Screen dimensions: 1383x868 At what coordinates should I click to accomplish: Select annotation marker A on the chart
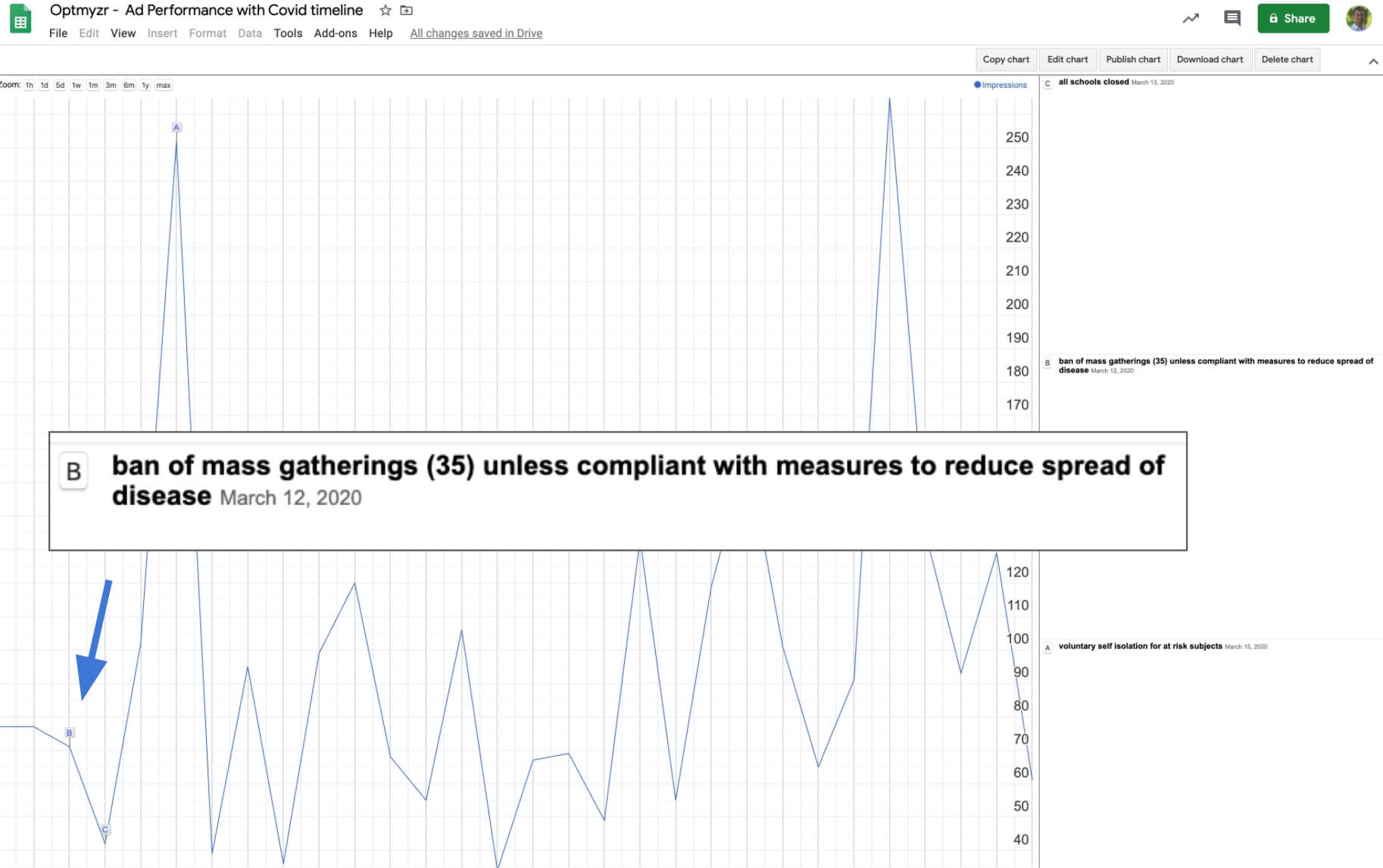click(x=176, y=127)
